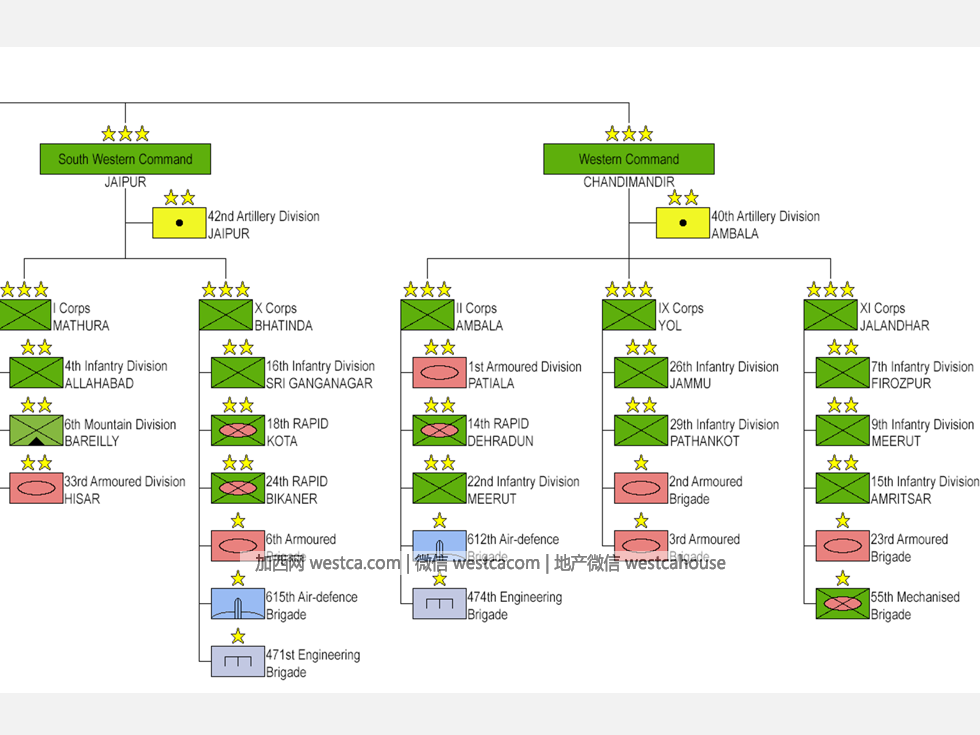Select the 40th Artillery Division yellow symbol
Viewport: 980px width, 735px height.
683,222
